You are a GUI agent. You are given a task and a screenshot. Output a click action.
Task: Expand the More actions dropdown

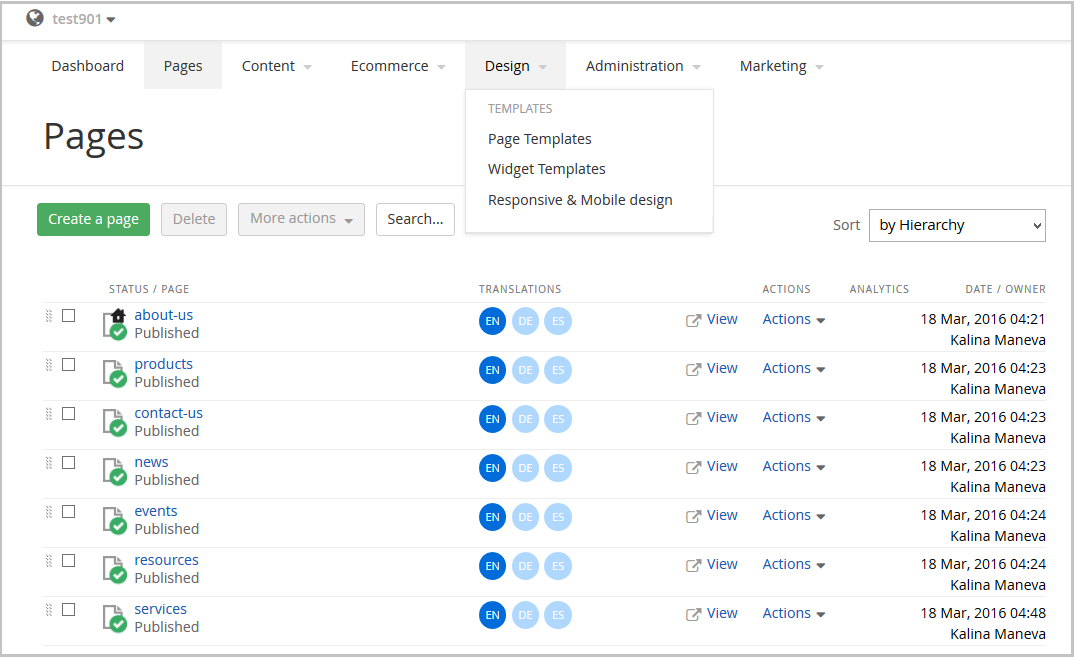coord(301,219)
